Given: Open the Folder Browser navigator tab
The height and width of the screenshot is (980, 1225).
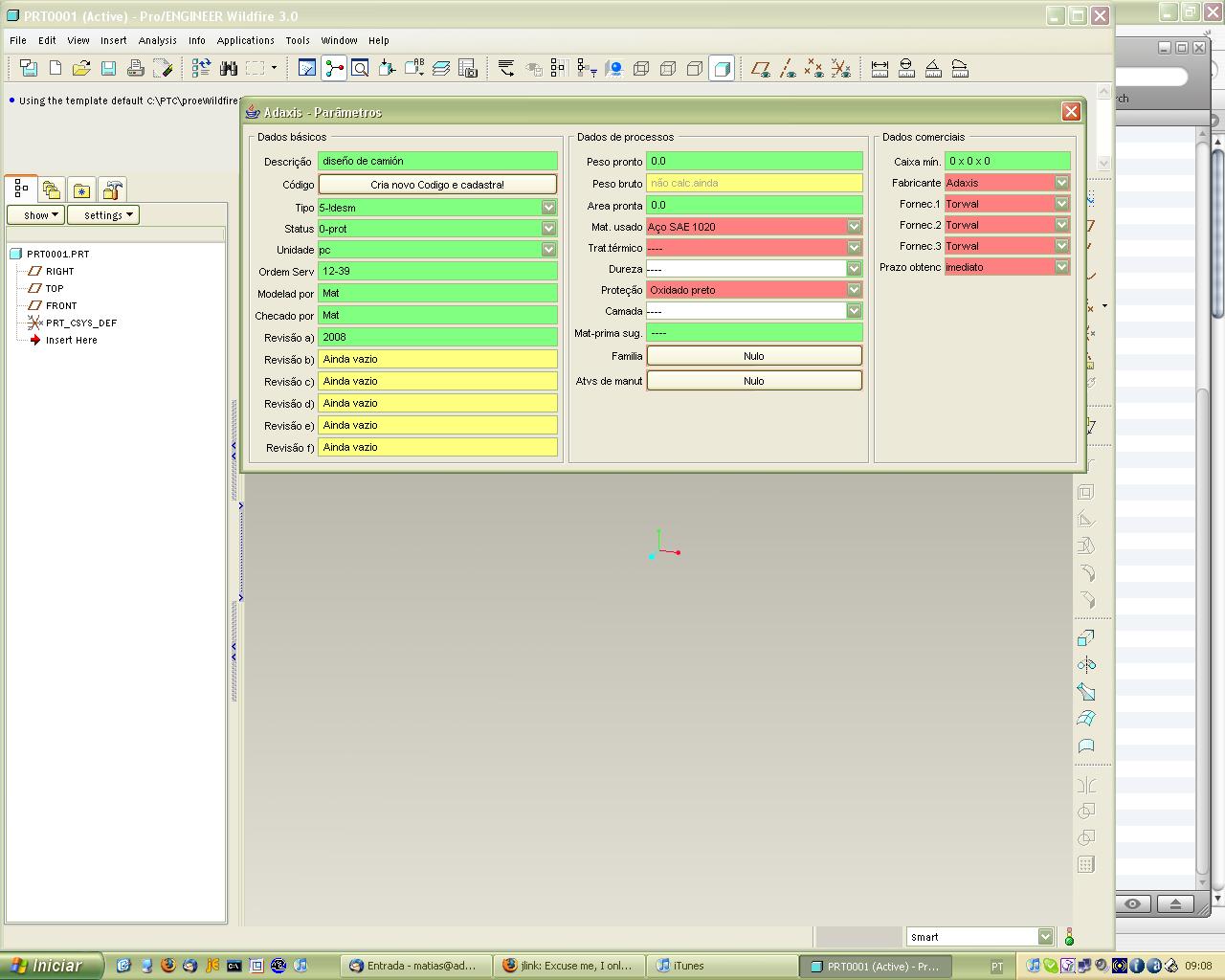Looking at the screenshot, I should pyautogui.click(x=52, y=189).
